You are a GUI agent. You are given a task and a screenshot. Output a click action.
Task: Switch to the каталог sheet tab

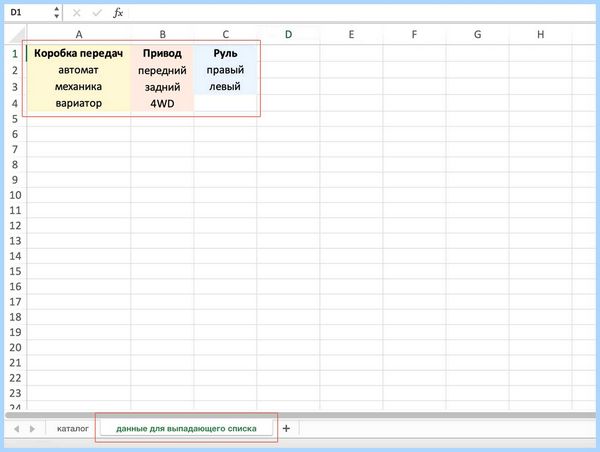(73, 429)
